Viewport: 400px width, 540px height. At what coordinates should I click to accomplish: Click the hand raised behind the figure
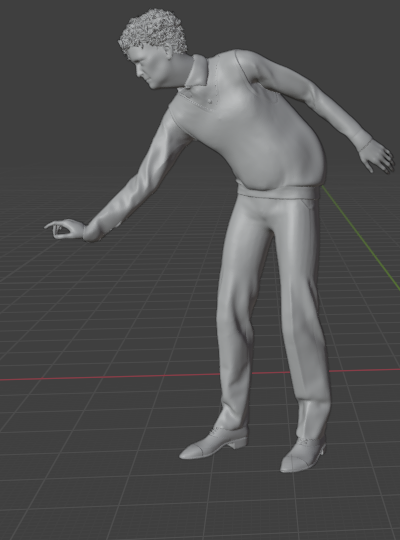[376, 158]
